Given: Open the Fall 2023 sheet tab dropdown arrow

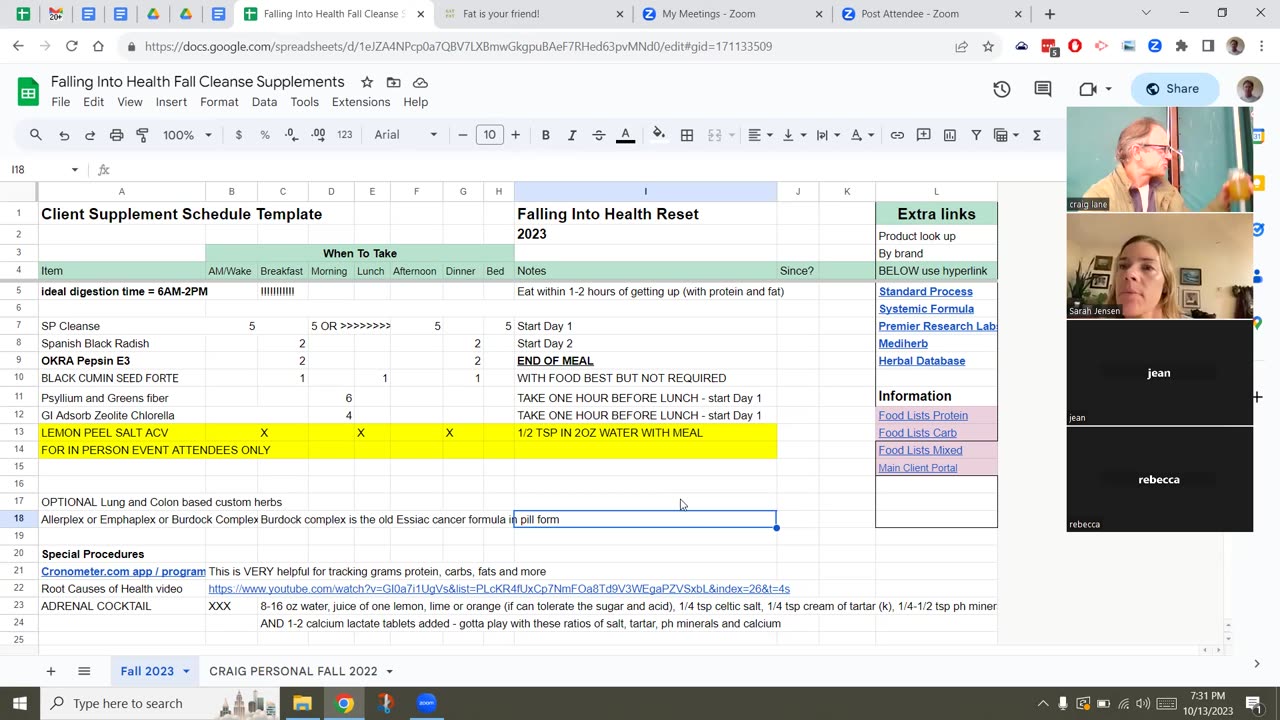Looking at the screenshot, I should point(184,671).
